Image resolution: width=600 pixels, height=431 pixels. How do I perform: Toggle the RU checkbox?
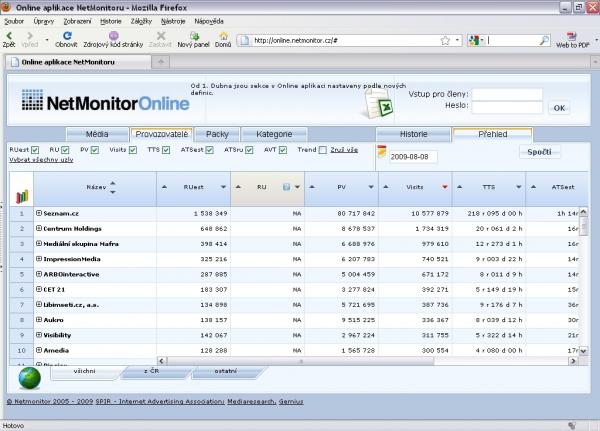65,150
